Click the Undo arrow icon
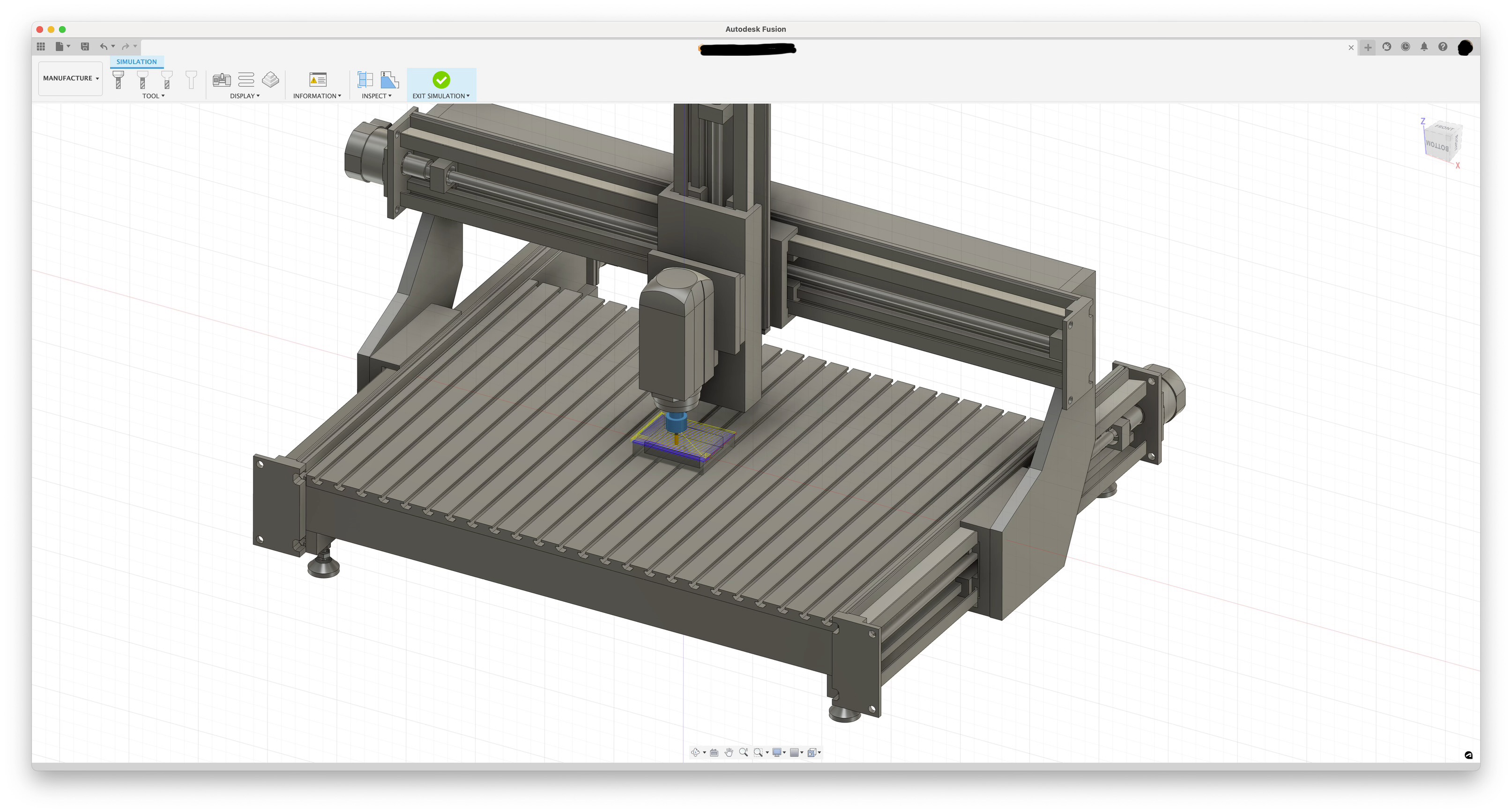This screenshot has height=812, width=1512. (x=103, y=47)
